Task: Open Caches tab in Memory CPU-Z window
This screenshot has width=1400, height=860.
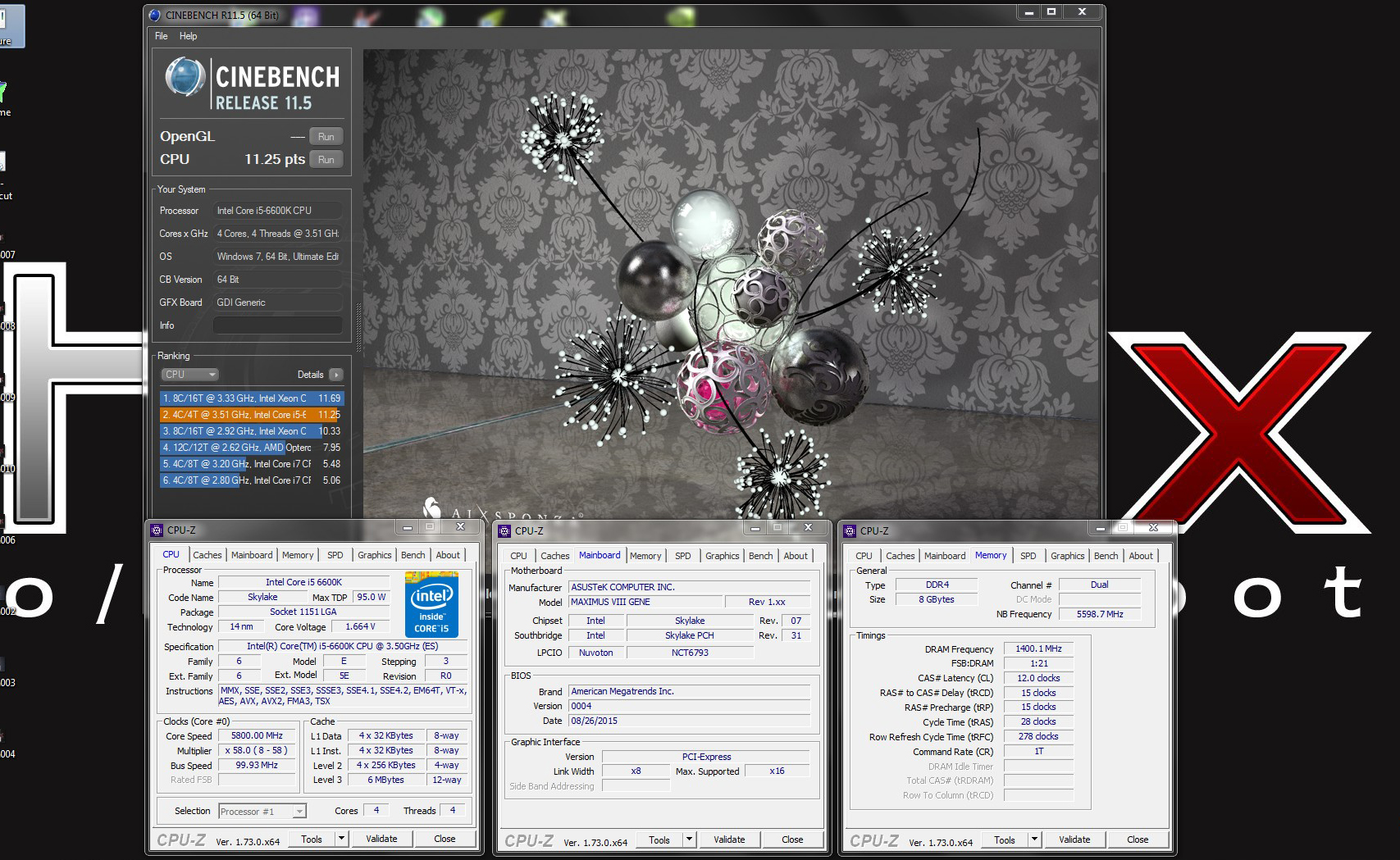Action: 901,556
